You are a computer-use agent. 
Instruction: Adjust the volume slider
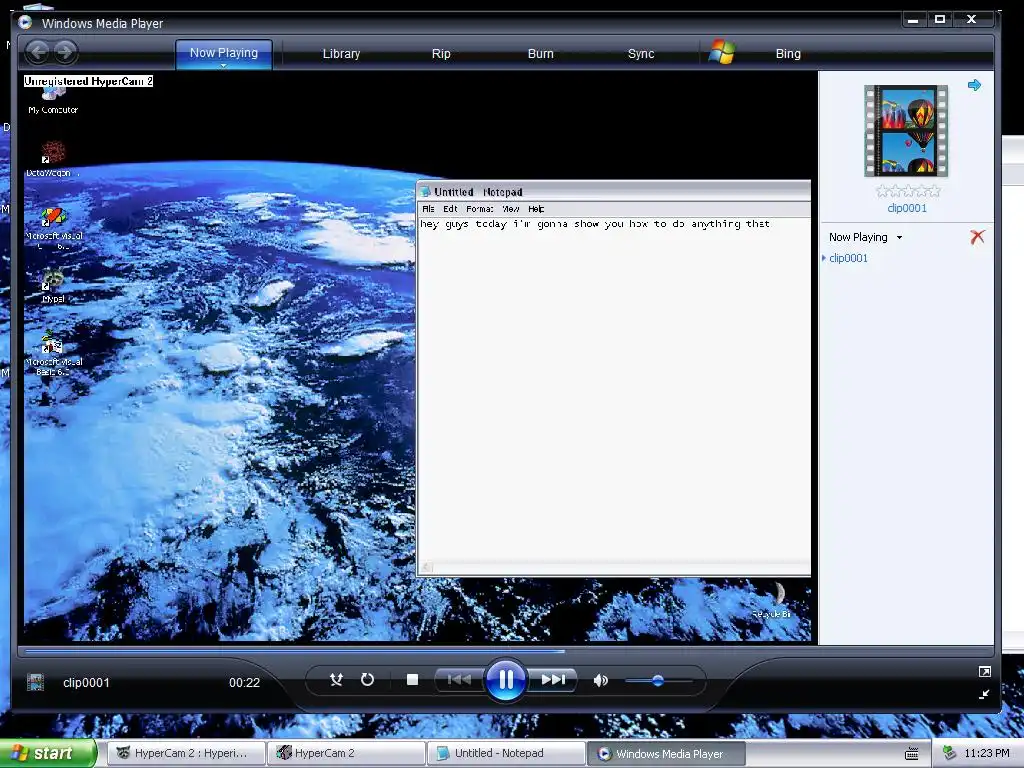pyautogui.click(x=658, y=680)
